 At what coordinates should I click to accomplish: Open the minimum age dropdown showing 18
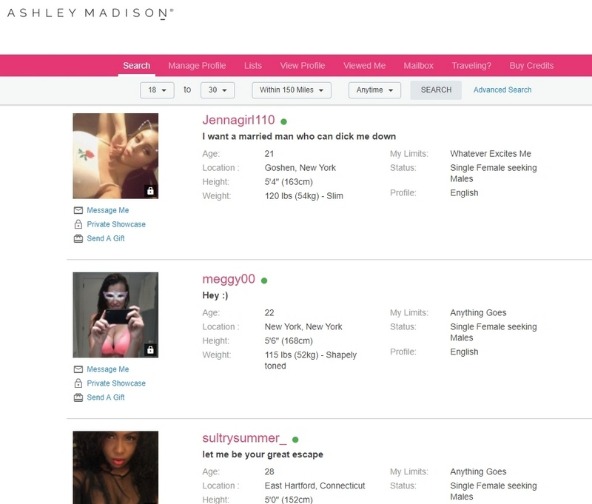point(157,90)
